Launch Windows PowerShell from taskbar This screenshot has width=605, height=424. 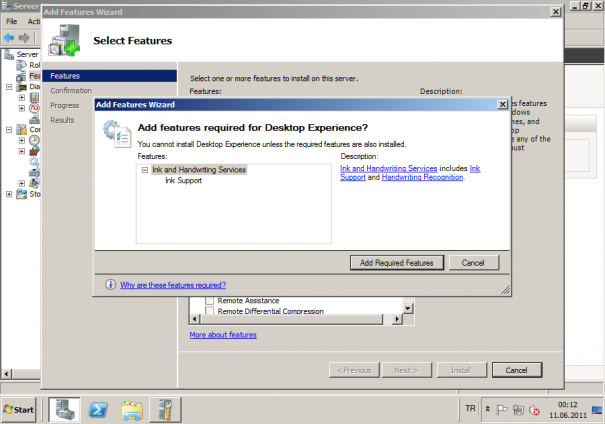[98, 410]
